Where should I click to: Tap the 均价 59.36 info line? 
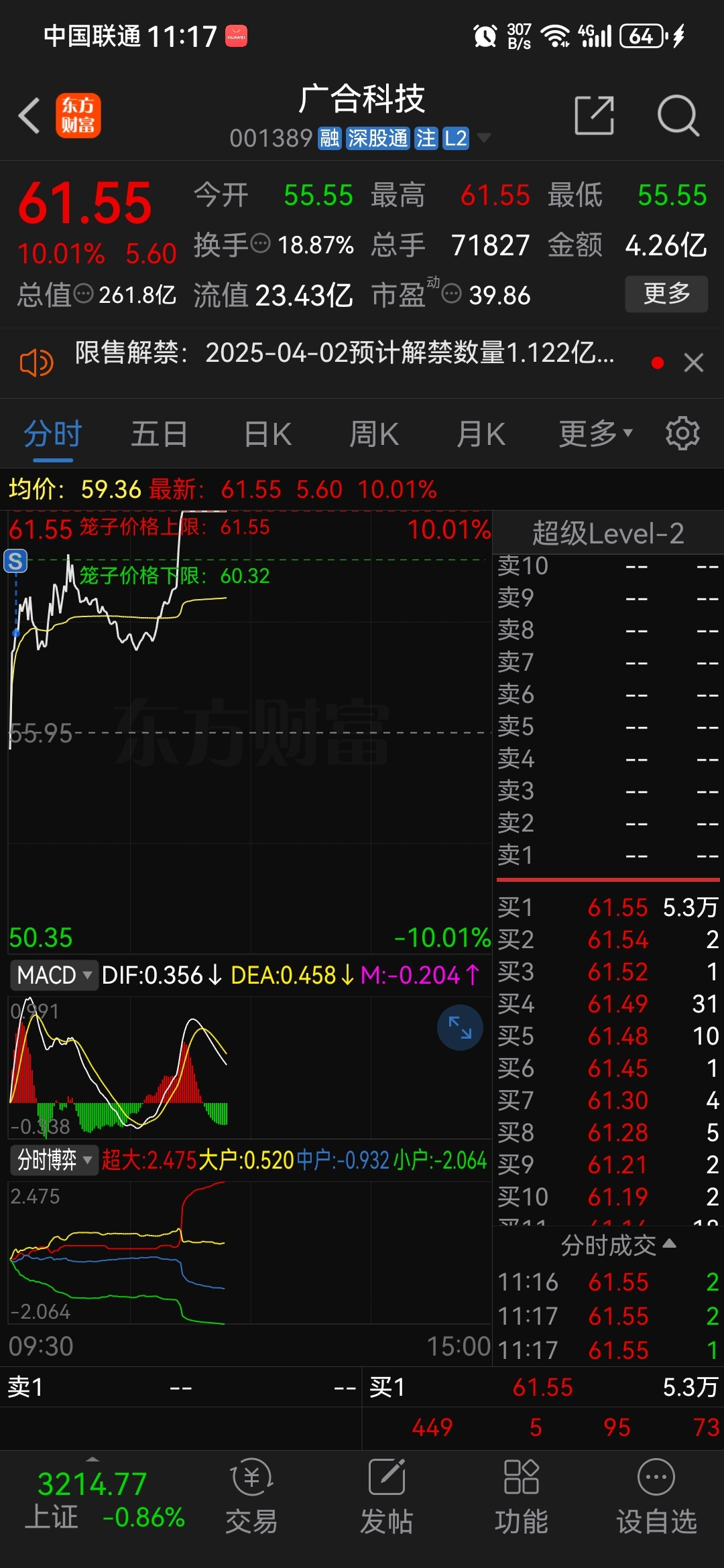pos(74,489)
